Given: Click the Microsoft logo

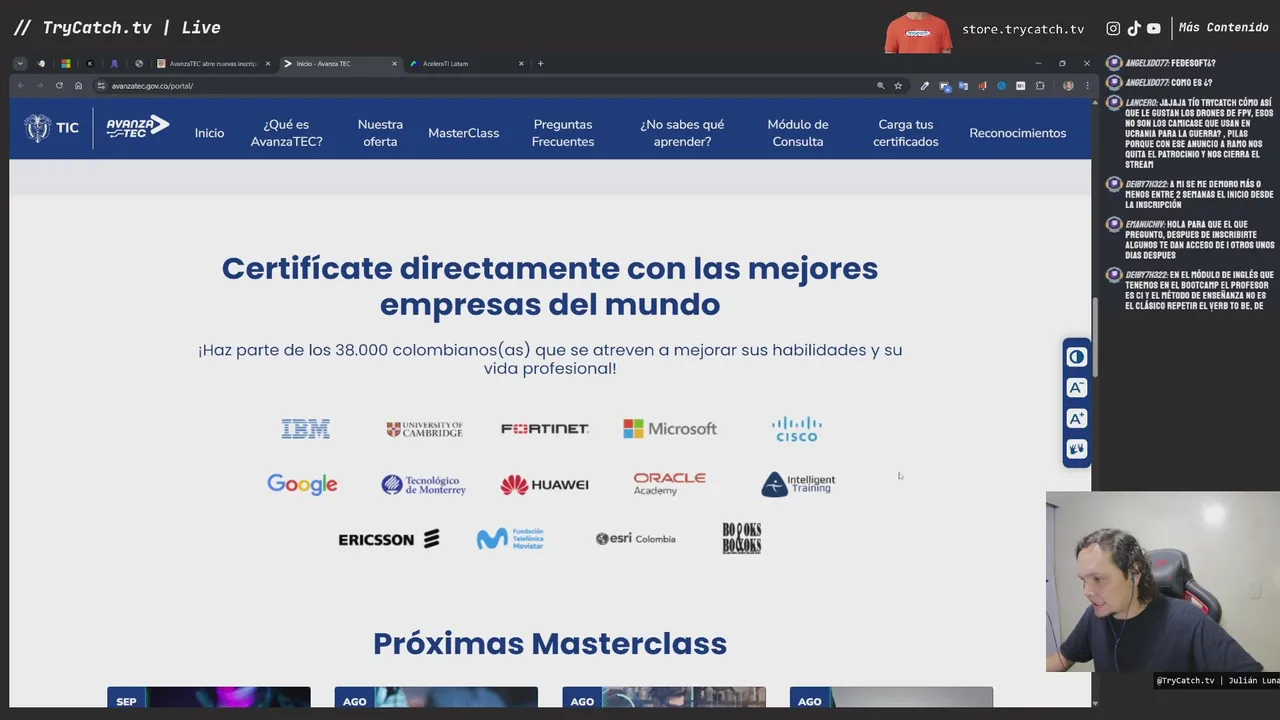Looking at the screenshot, I should [x=669, y=429].
